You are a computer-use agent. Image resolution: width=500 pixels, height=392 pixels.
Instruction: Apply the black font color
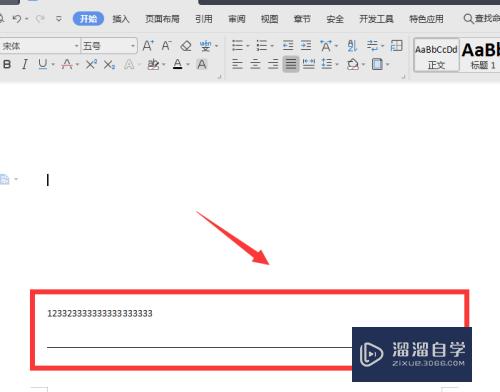(x=178, y=64)
